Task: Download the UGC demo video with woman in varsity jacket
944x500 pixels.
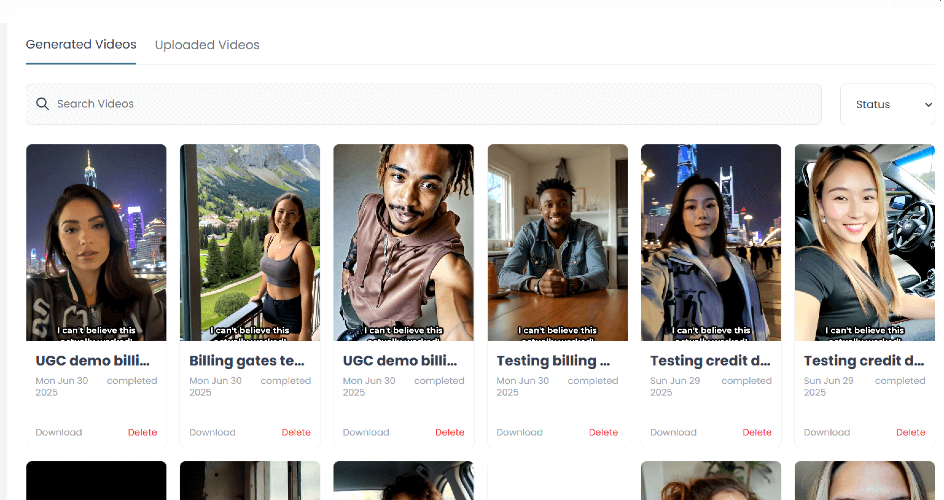Action: click(58, 432)
